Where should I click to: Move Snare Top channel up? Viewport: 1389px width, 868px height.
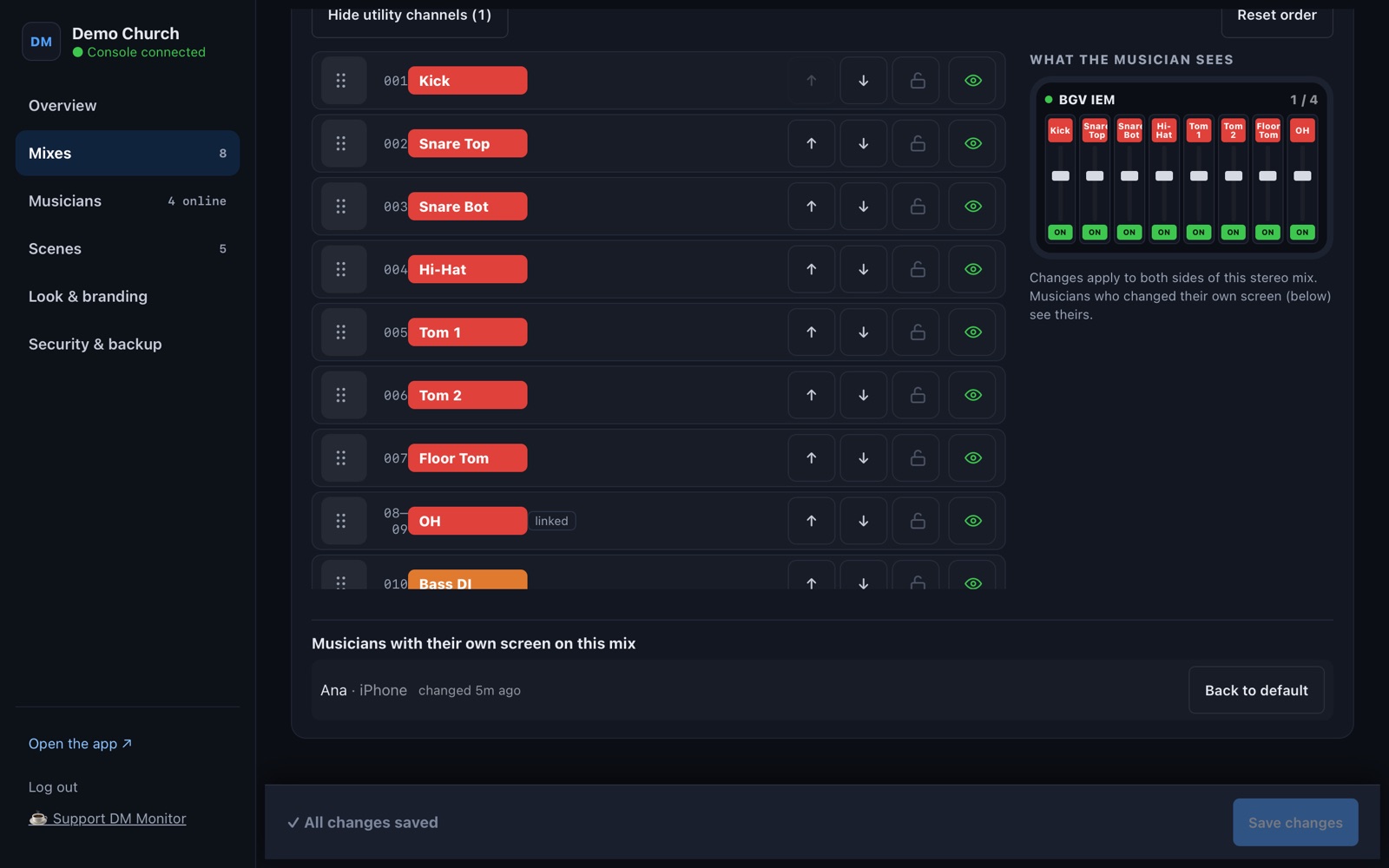(x=811, y=143)
